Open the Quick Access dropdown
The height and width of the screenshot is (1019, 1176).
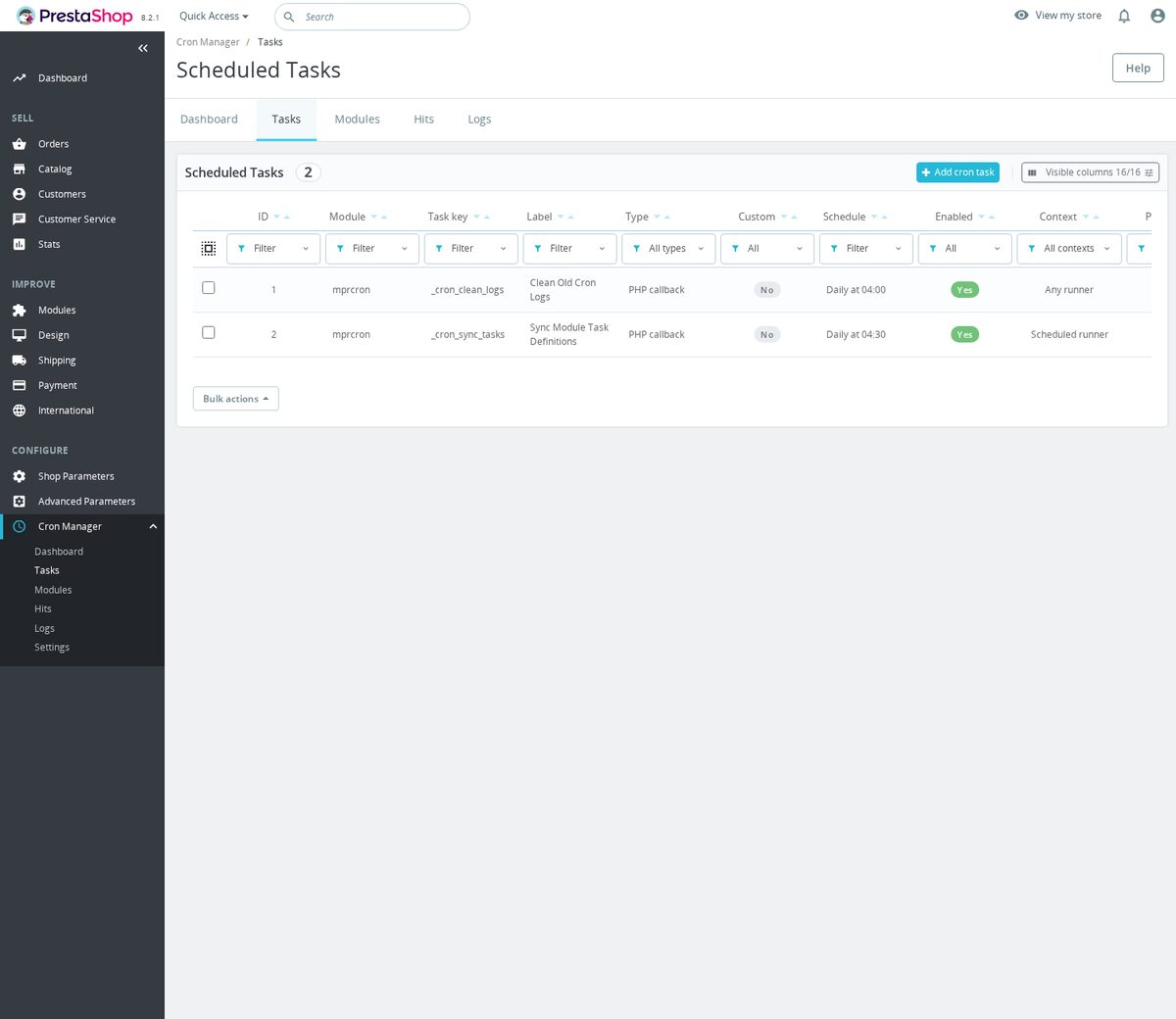tap(214, 17)
